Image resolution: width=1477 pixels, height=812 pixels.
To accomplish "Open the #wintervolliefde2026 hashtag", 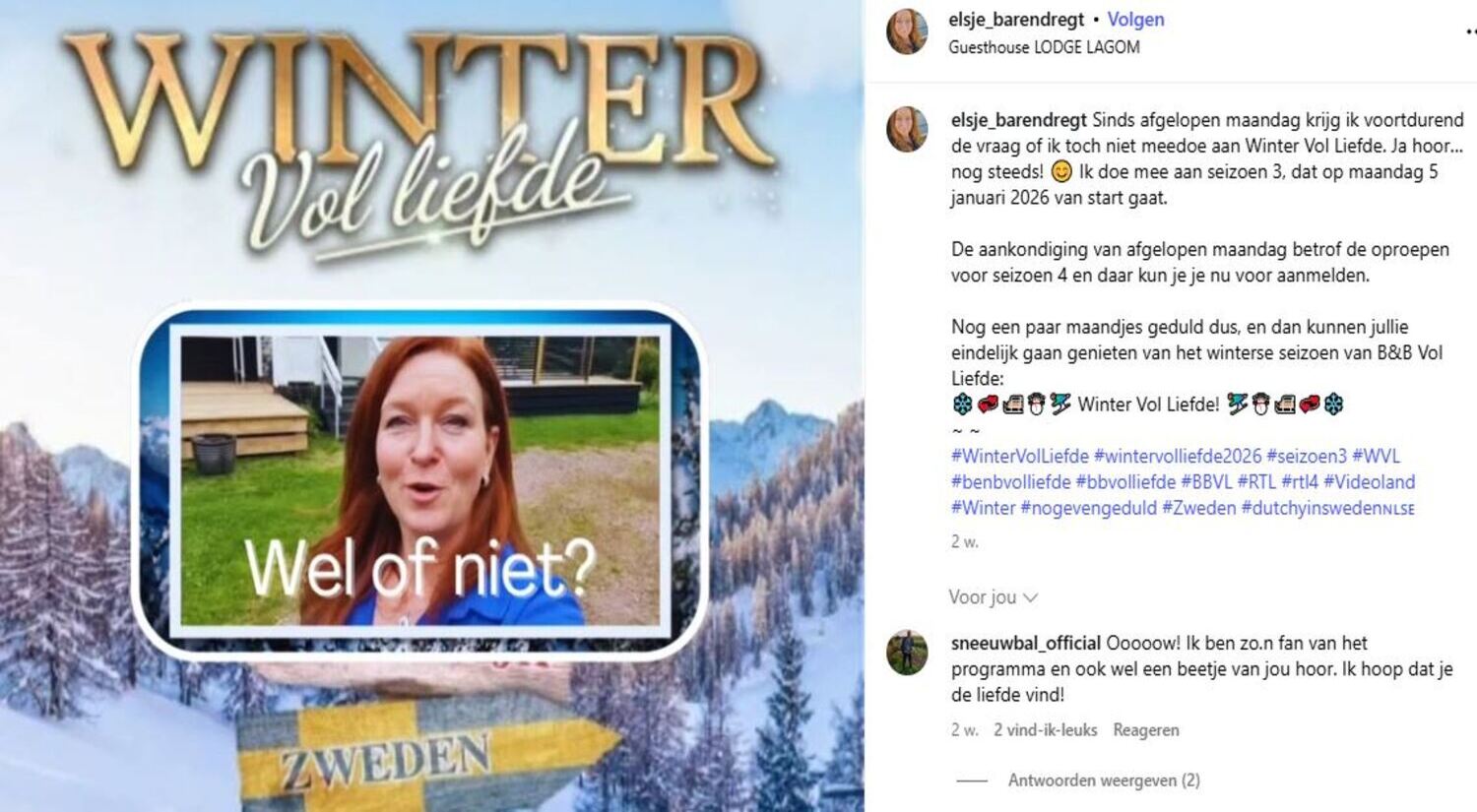I will [1178, 457].
